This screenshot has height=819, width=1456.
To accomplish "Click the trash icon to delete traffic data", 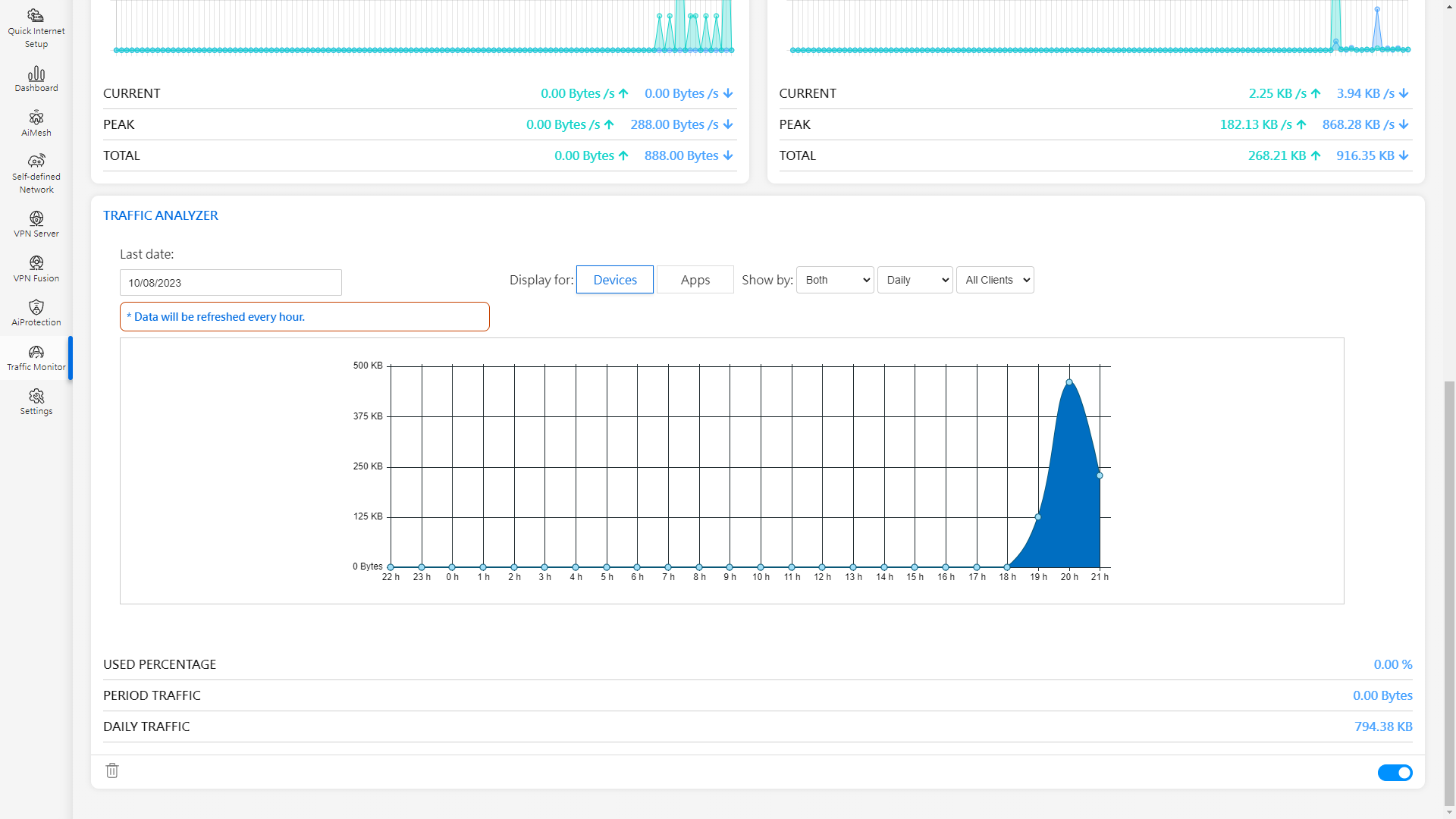I will point(112,770).
